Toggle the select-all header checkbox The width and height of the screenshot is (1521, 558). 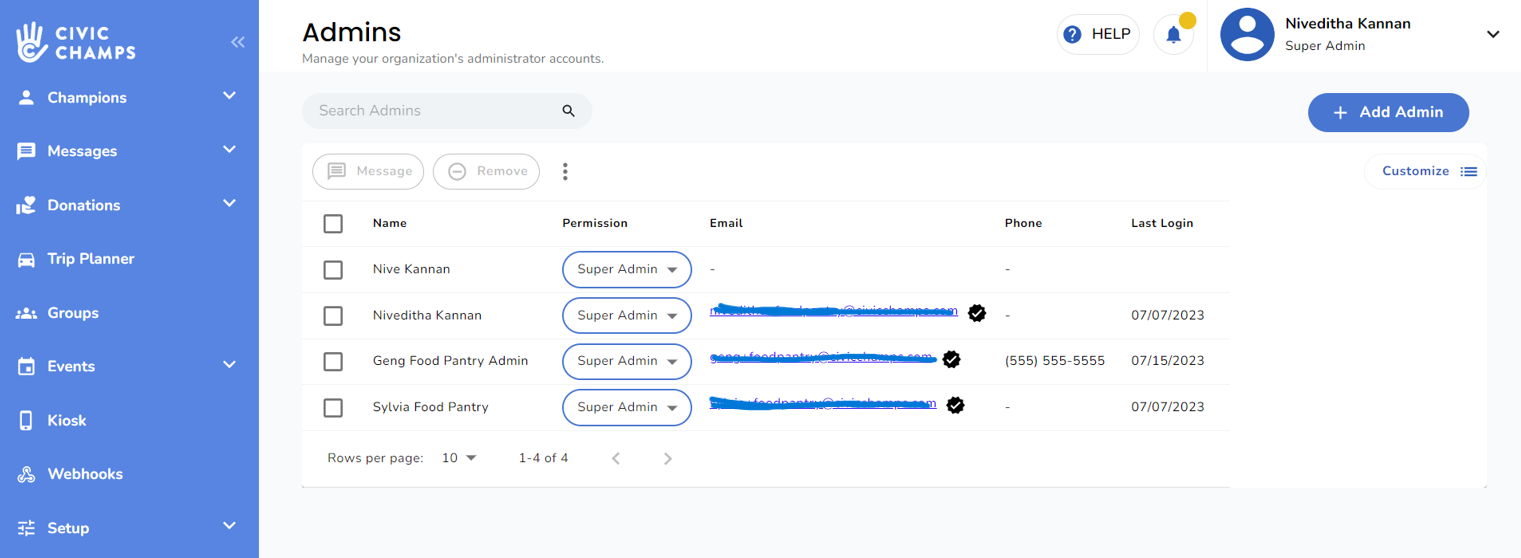(333, 224)
